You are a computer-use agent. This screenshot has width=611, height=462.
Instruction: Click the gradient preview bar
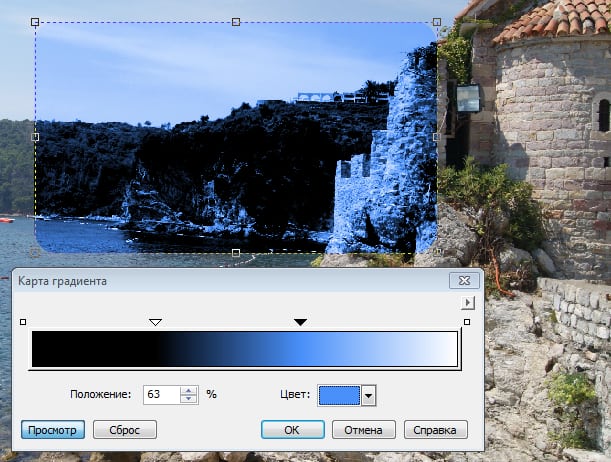pos(245,350)
